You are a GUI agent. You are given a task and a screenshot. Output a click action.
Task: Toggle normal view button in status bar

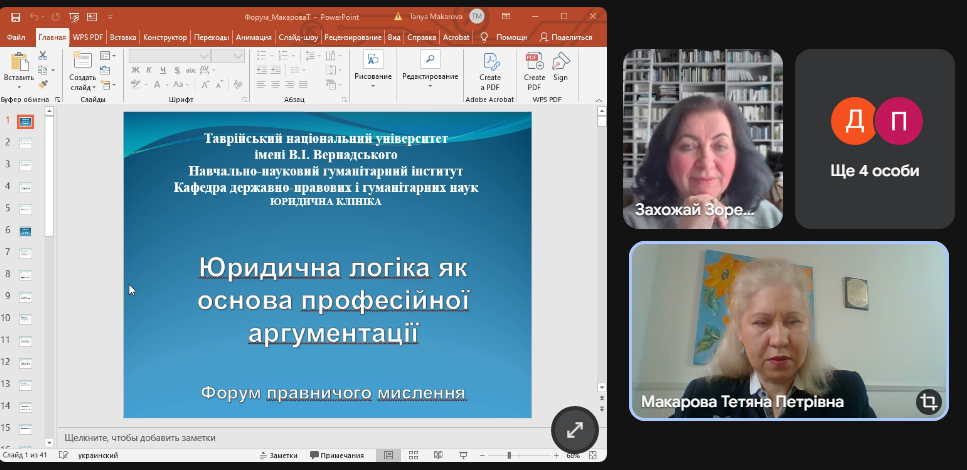click(x=389, y=456)
